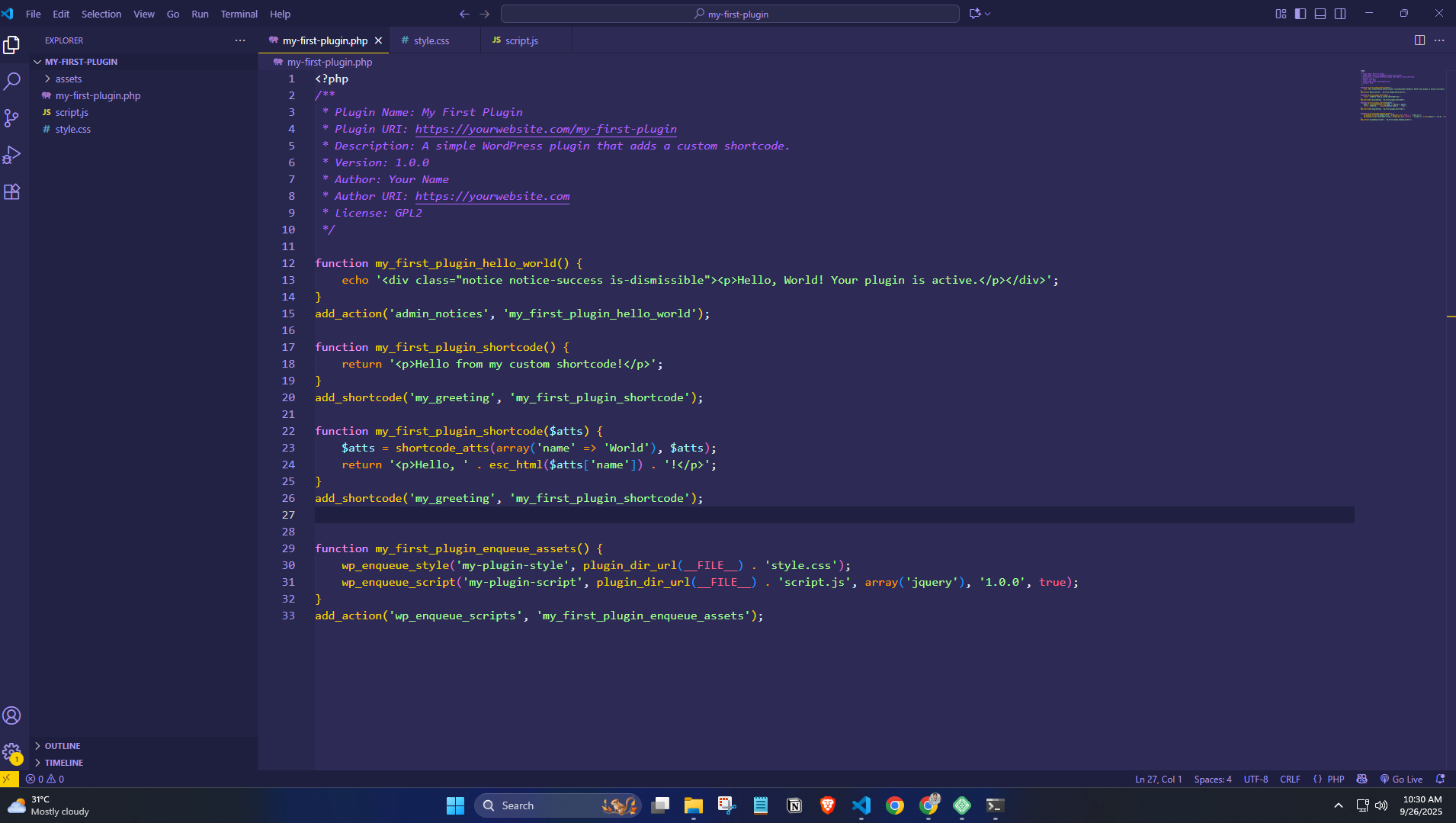The height and width of the screenshot is (823, 1456).
Task: Open the Accounts menu icon
Action: point(12,715)
